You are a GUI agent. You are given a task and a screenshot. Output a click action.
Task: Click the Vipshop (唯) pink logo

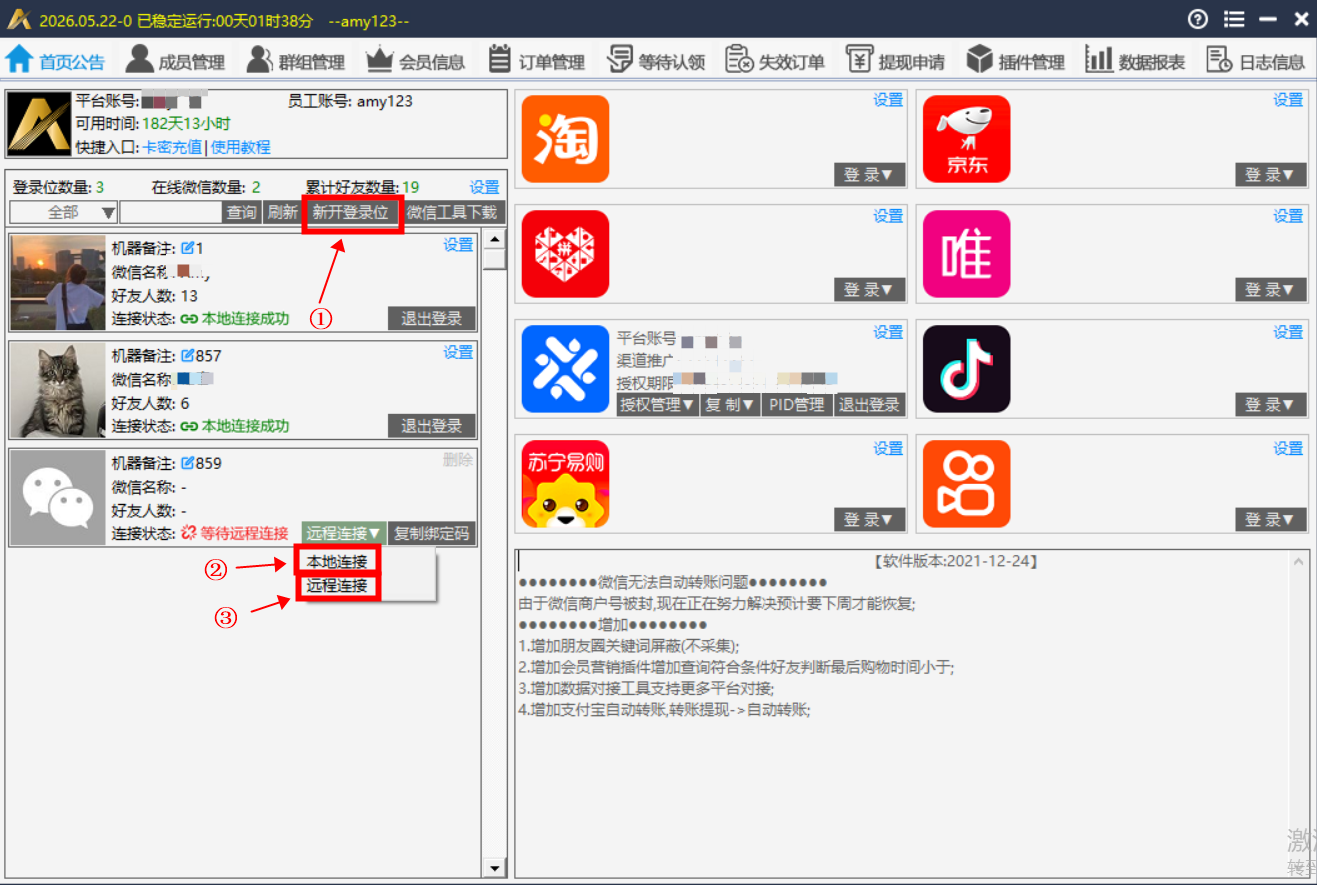(966, 254)
